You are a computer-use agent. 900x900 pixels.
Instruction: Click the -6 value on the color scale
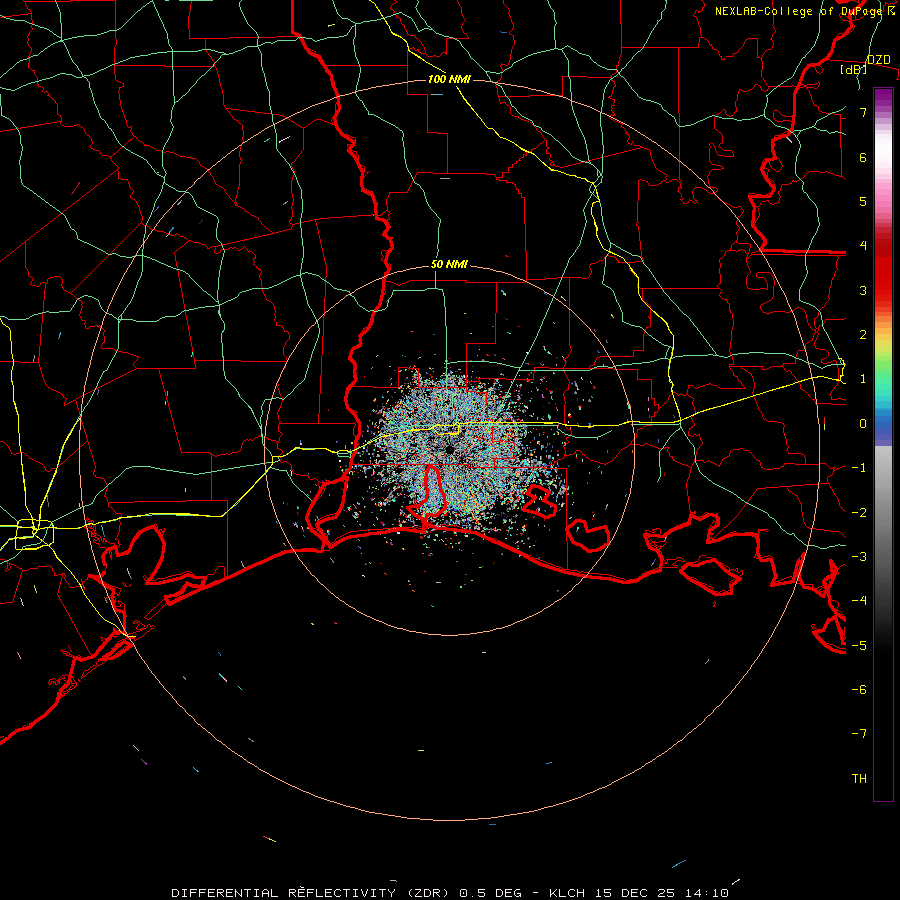coord(859,690)
